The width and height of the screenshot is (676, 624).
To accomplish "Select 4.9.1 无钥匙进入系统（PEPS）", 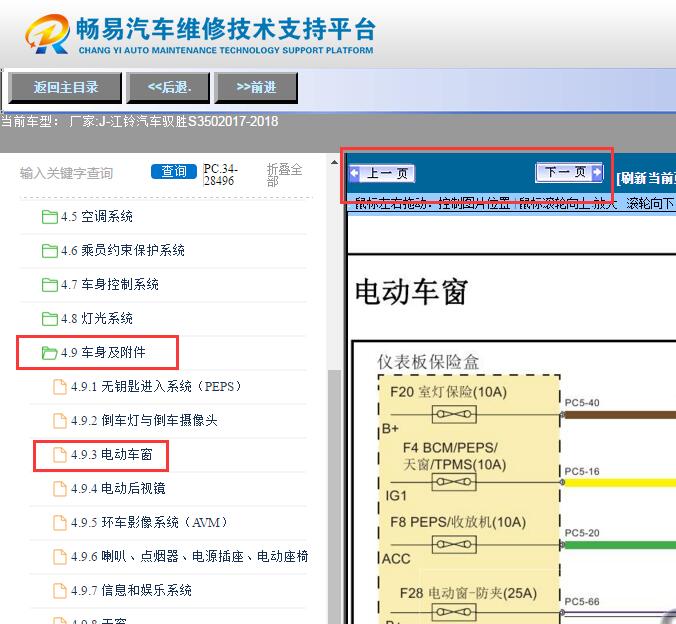I will click(157, 386).
